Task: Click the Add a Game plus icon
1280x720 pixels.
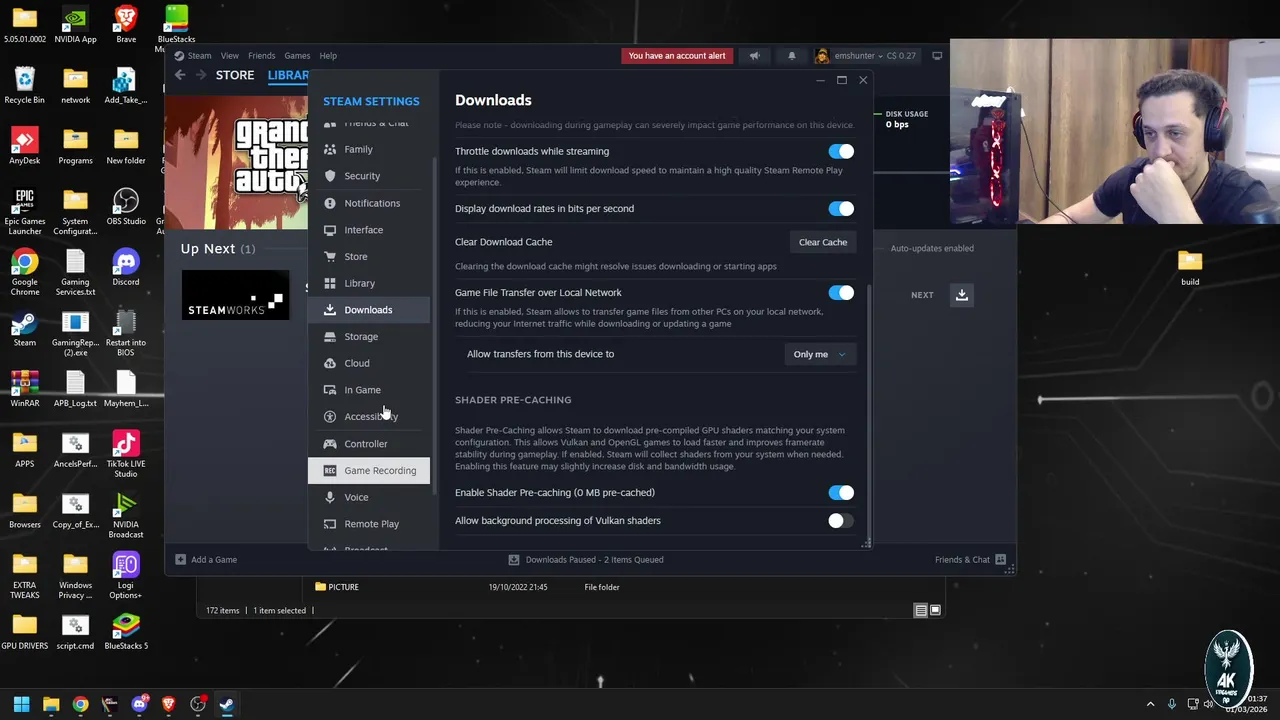Action: click(180, 560)
